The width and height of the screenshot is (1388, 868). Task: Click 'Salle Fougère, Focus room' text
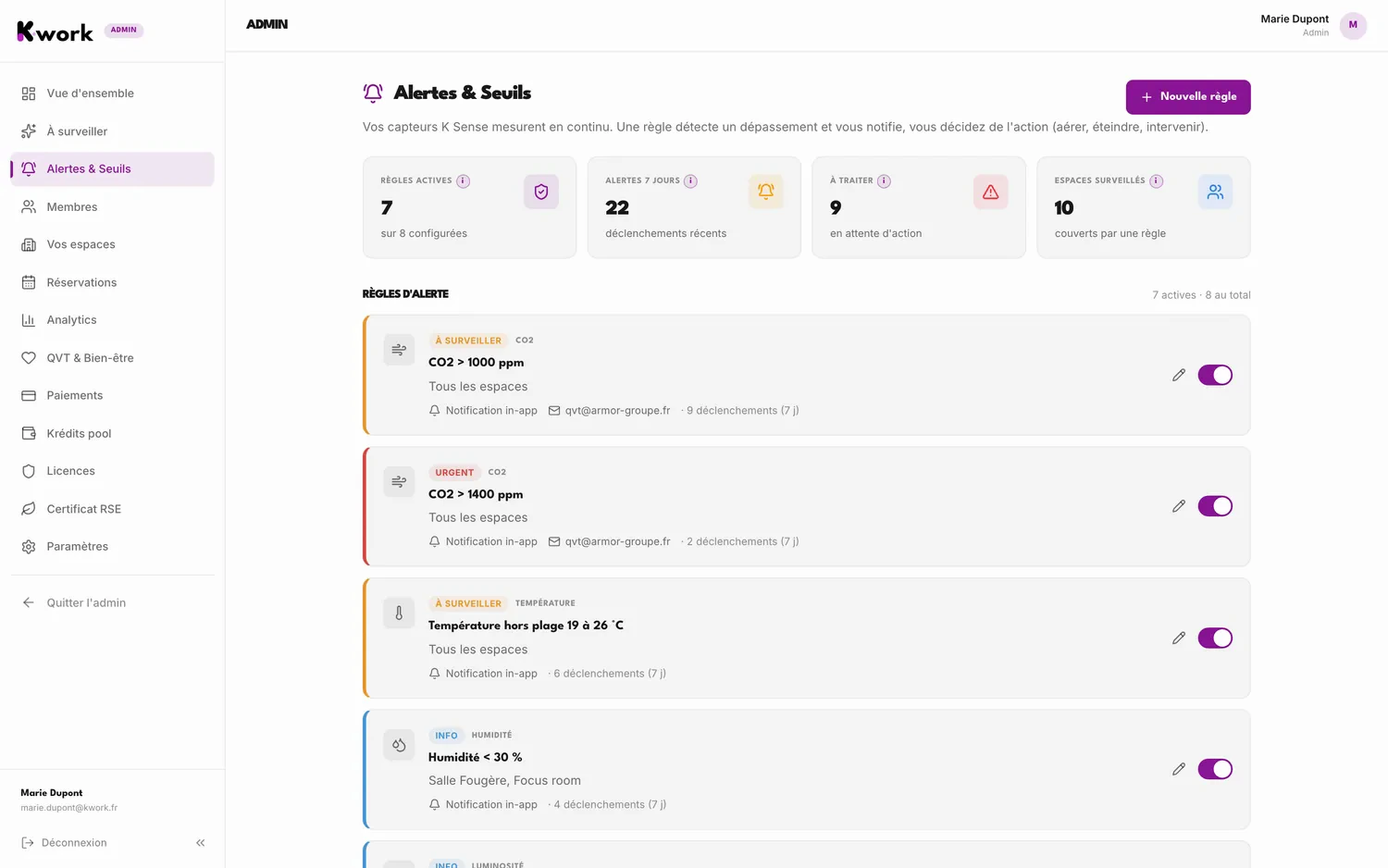click(x=504, y=781)
